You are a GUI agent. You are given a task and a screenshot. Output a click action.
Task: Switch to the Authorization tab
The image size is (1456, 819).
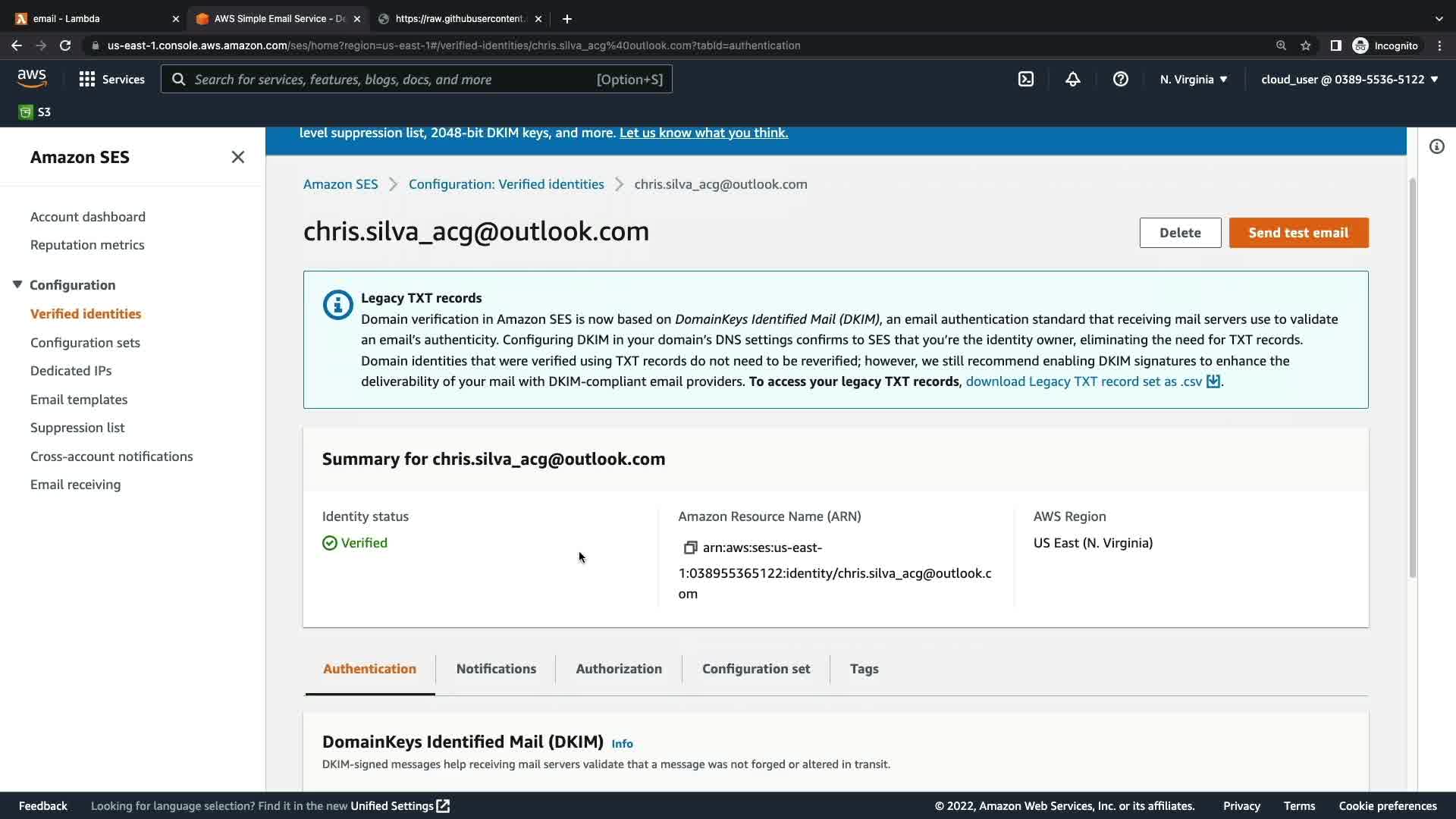click(618, 669)
